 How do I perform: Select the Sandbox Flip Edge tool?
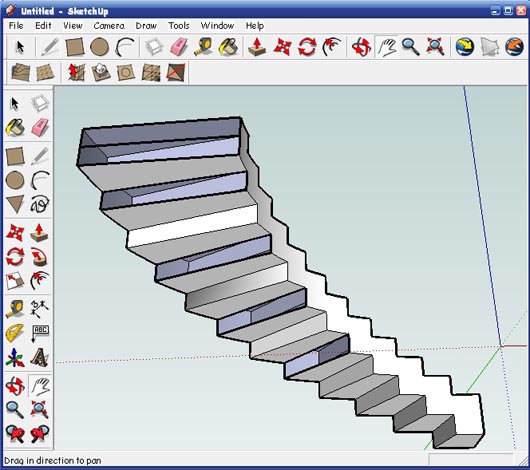[x=176, y=72]
